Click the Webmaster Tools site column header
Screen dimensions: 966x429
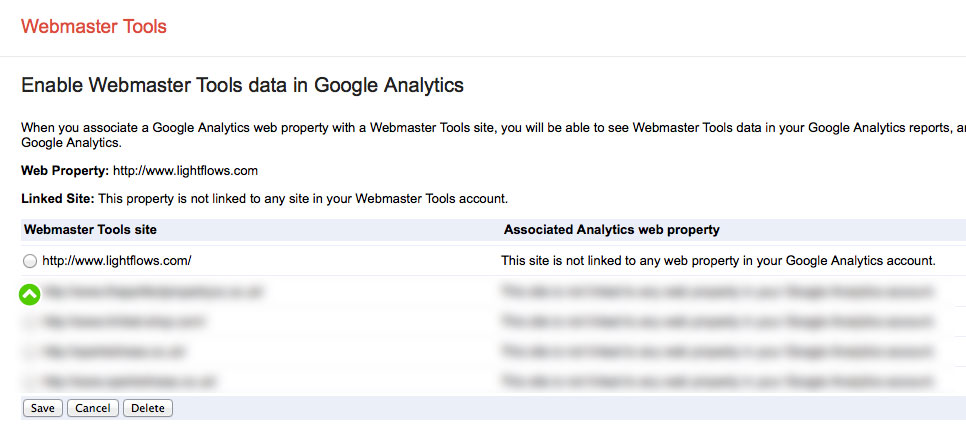[x=91, y=230]
